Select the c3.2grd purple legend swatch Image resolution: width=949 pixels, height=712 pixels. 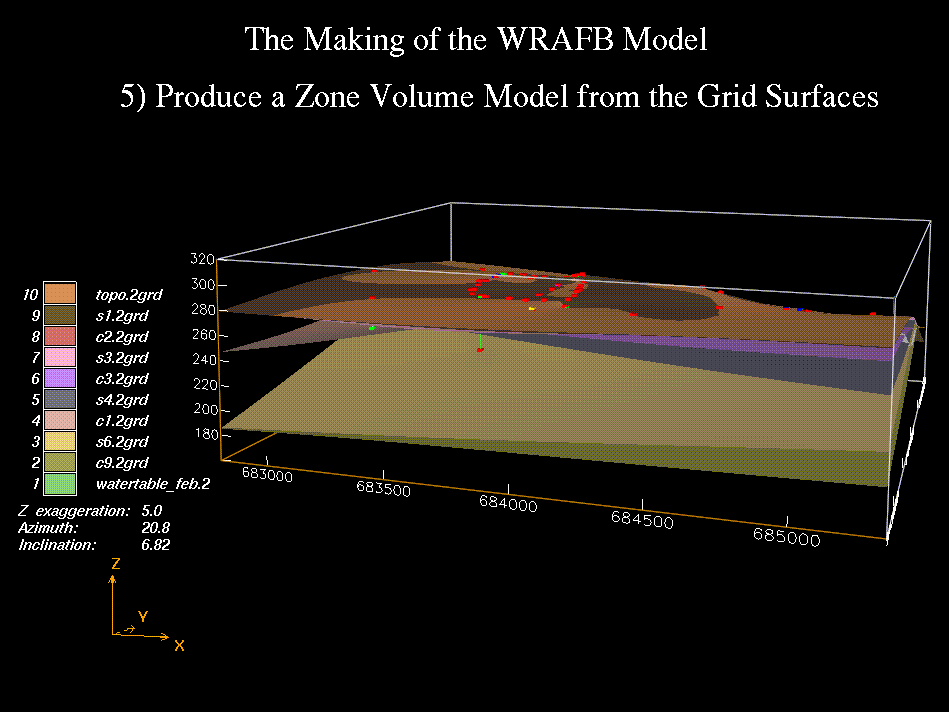click(61, 378)
